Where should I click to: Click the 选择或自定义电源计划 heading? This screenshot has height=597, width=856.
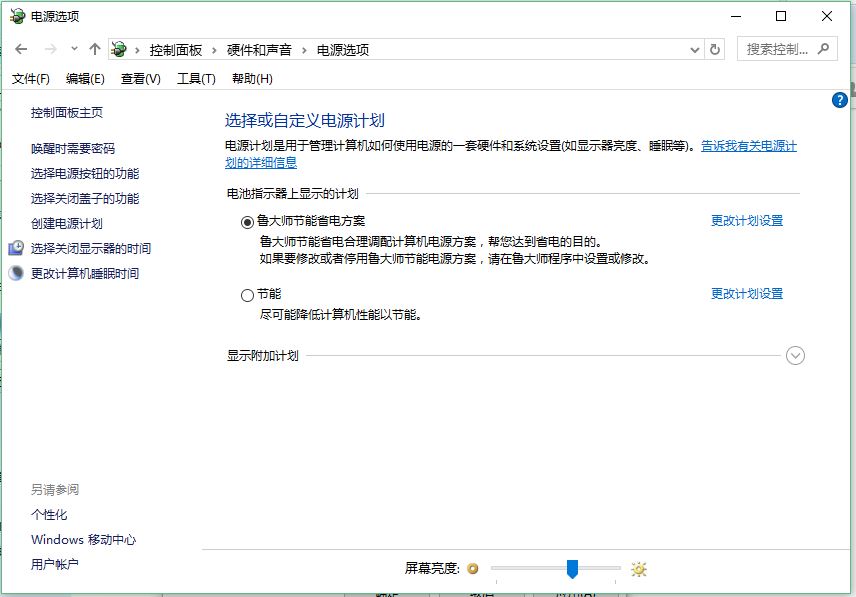pyautogui.click(x=305, y=121)
